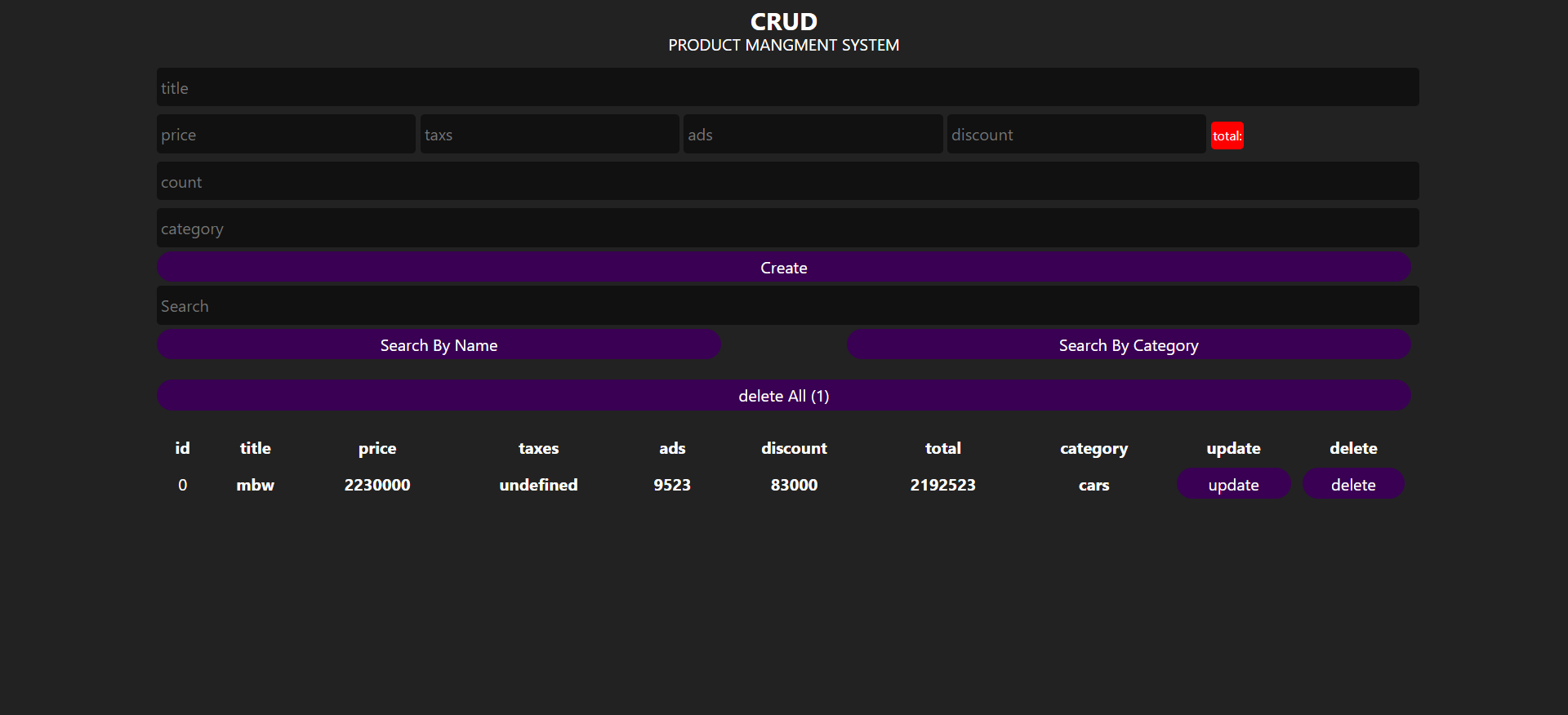Select the ads input field

tap(813, 135)
